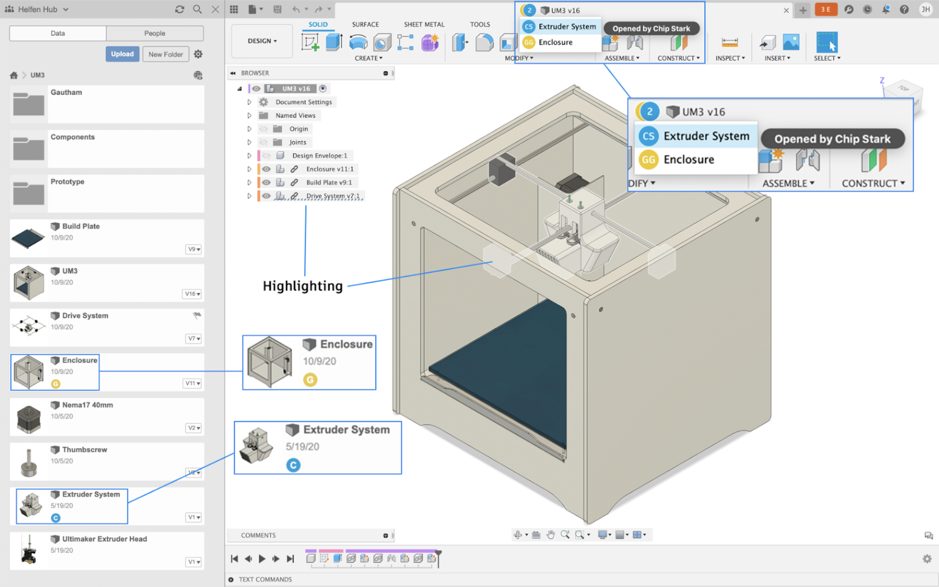Screen dimensions: 939x587
Task: Switch to the SURFACE tab
Action: pos(365,24)
